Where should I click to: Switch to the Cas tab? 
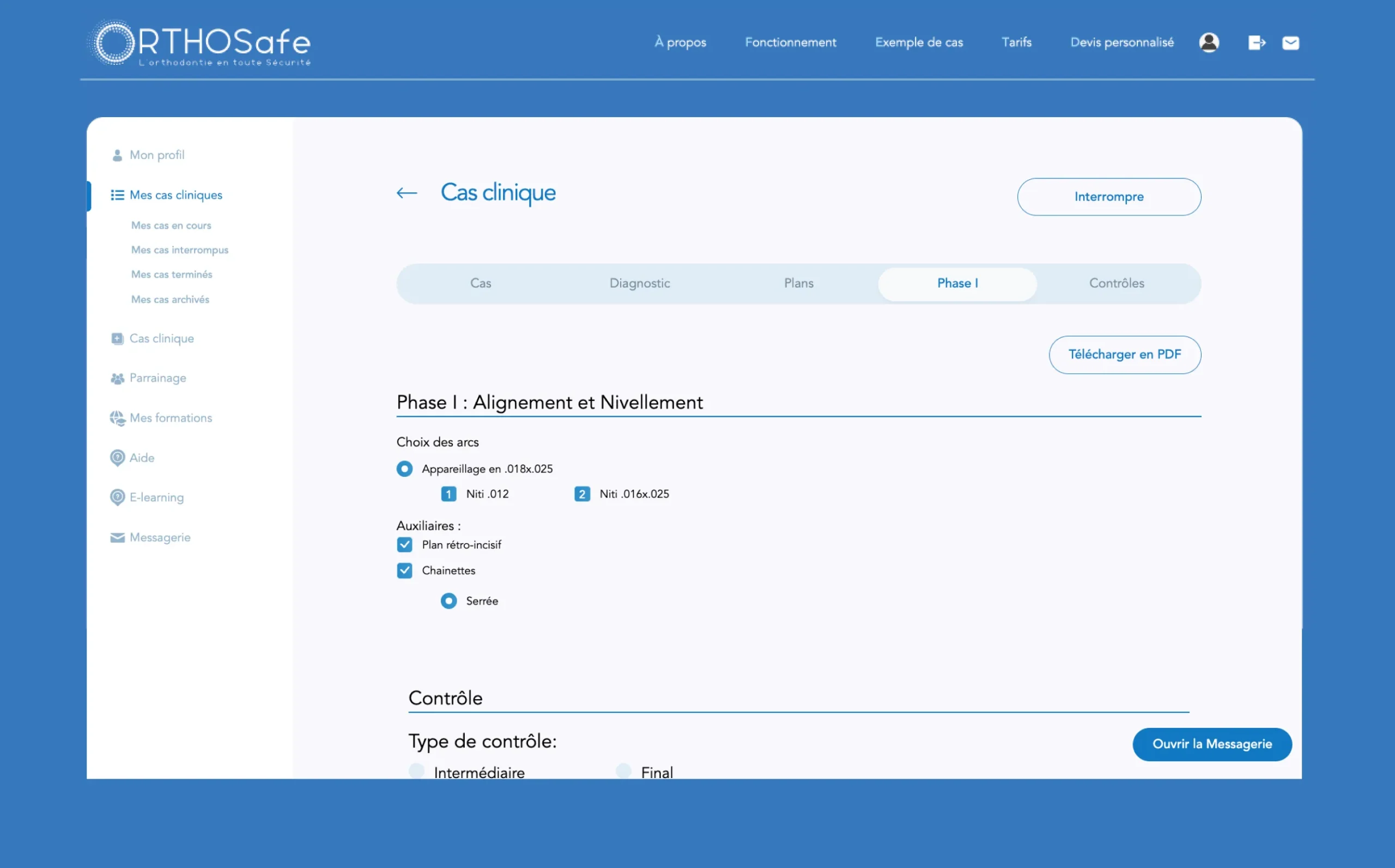[480, 283]
